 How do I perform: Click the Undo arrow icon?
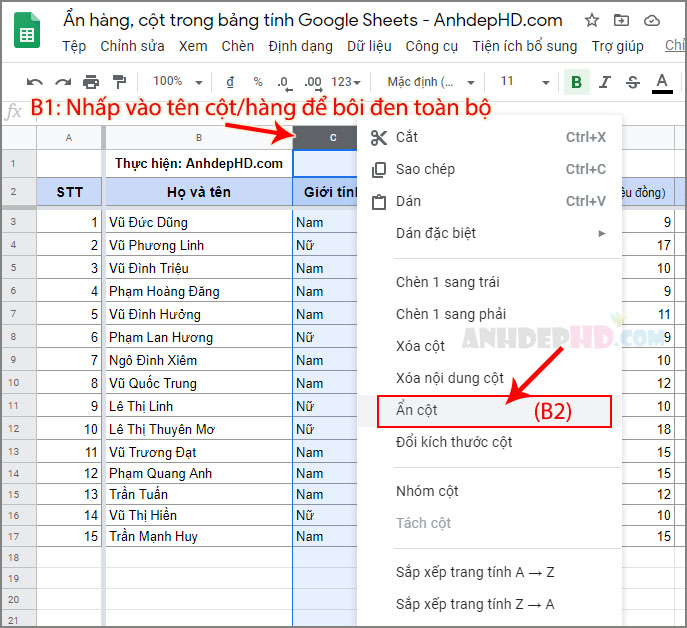35,82
